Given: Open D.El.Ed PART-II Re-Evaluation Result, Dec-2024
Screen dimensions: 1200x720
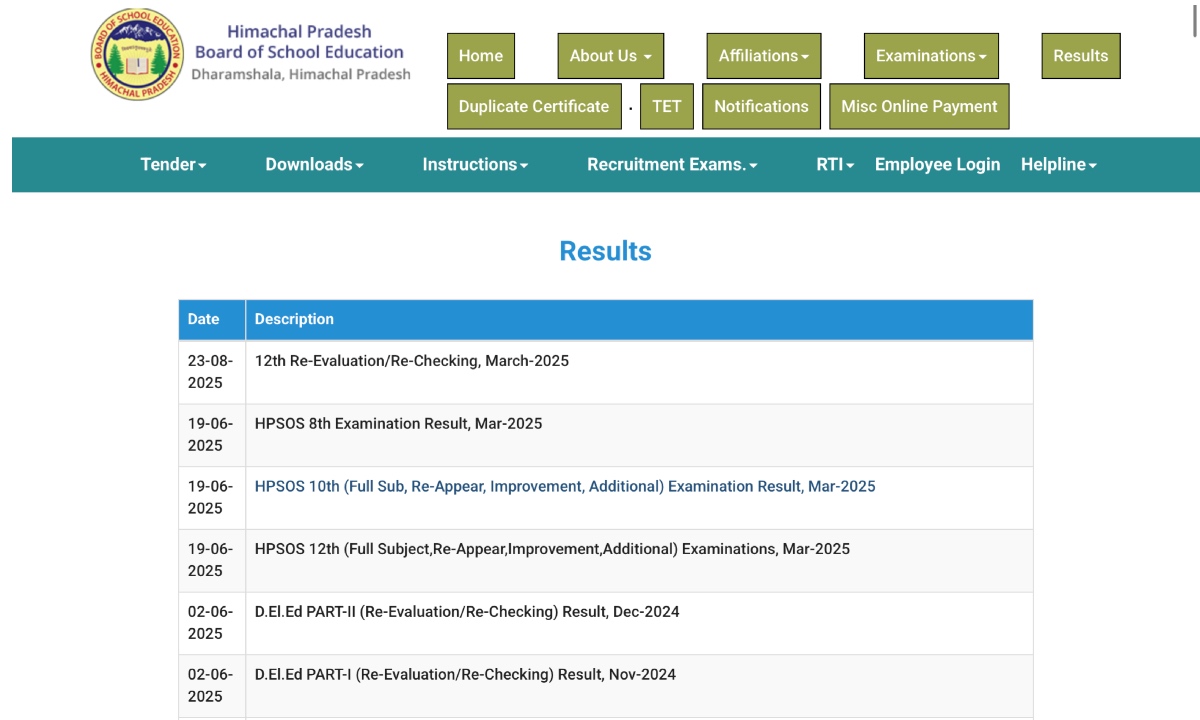Looking at the screenshot, I should point(467,612).
